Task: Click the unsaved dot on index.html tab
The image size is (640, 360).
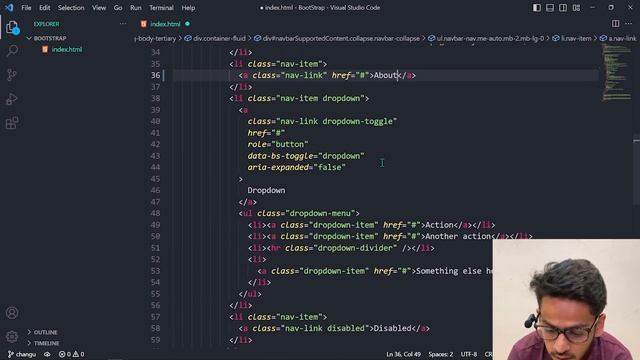Action: (187, 24)
